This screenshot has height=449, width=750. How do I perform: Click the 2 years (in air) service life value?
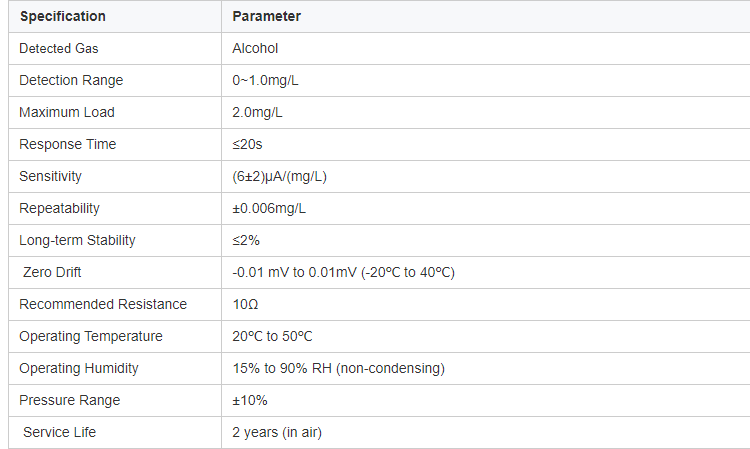[277, 432]
